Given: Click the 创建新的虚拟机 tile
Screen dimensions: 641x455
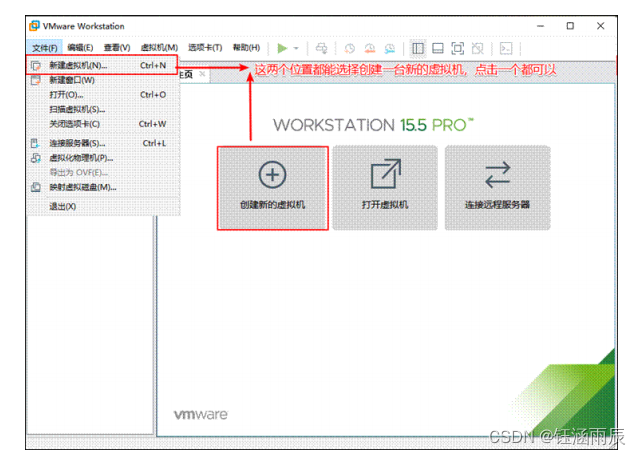Looking at the screenshot, I should pyautogui.click(x=273, y=188).
